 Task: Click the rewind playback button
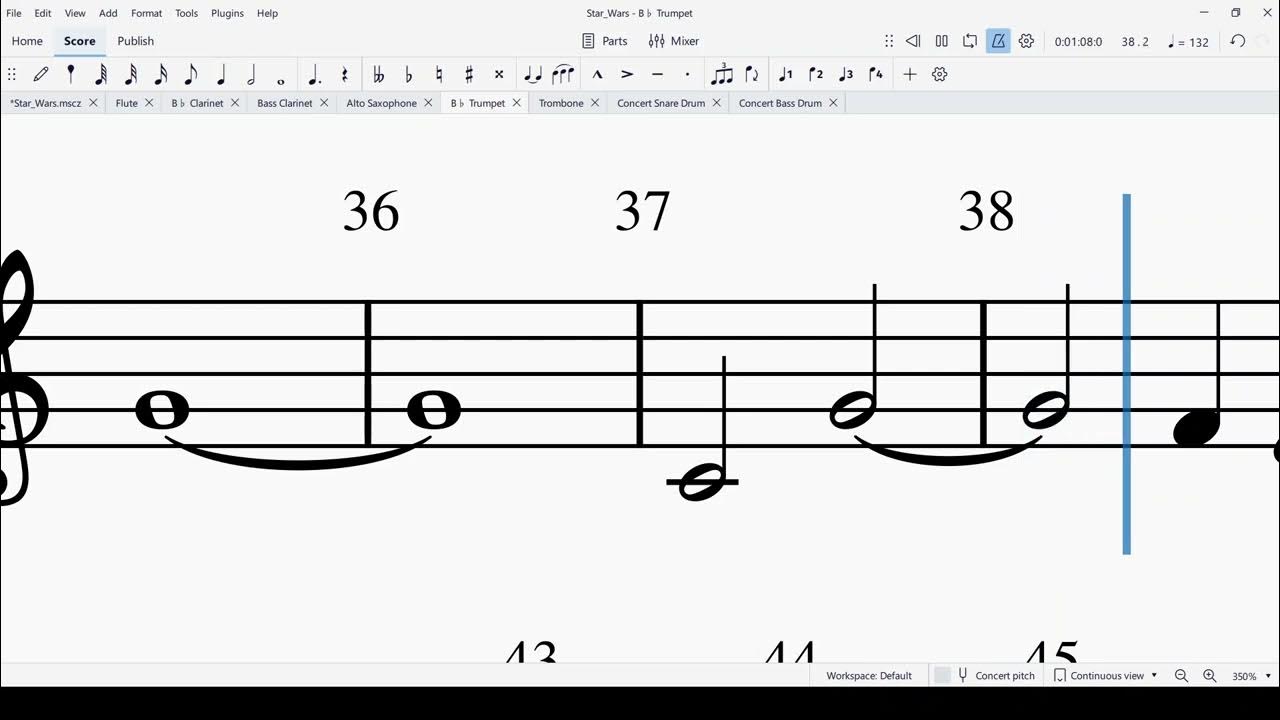coord(913,41)
